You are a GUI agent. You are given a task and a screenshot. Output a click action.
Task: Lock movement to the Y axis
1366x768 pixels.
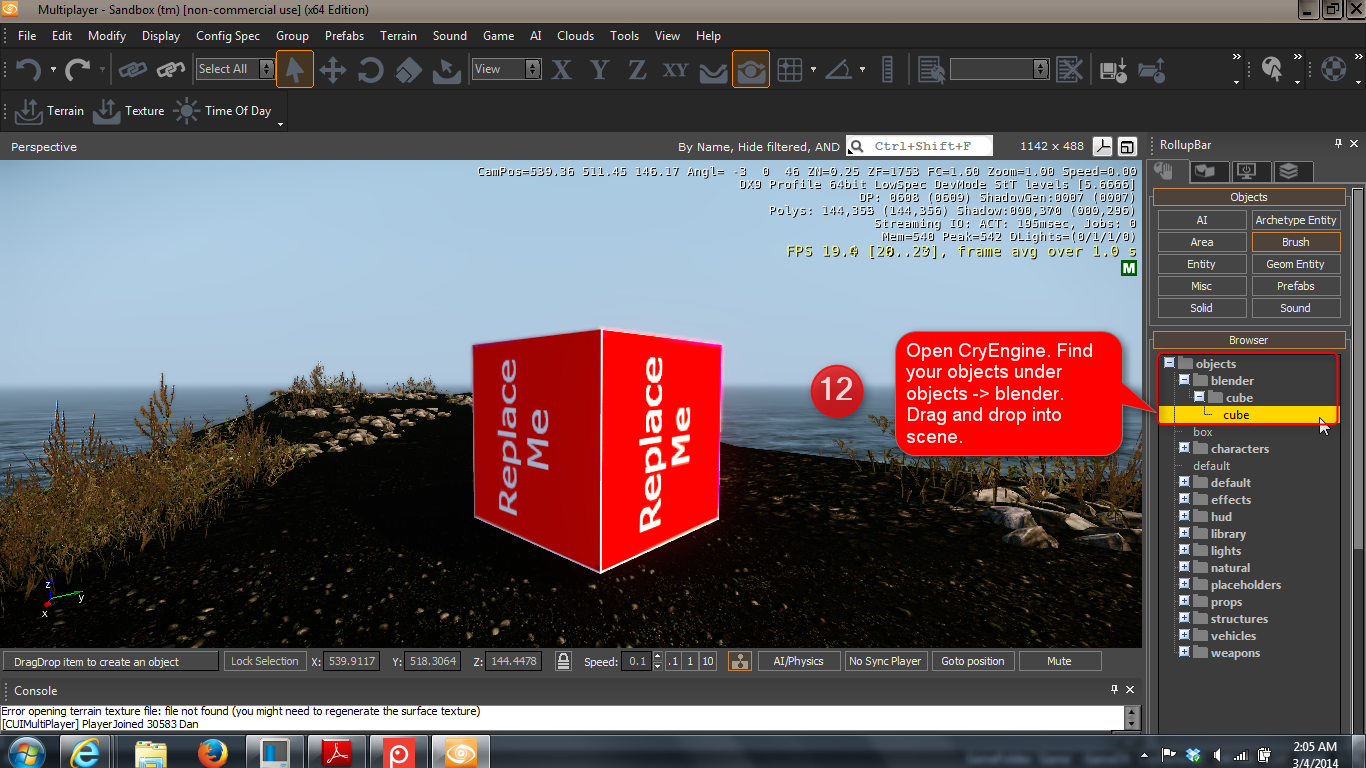(x=600, y=69)
